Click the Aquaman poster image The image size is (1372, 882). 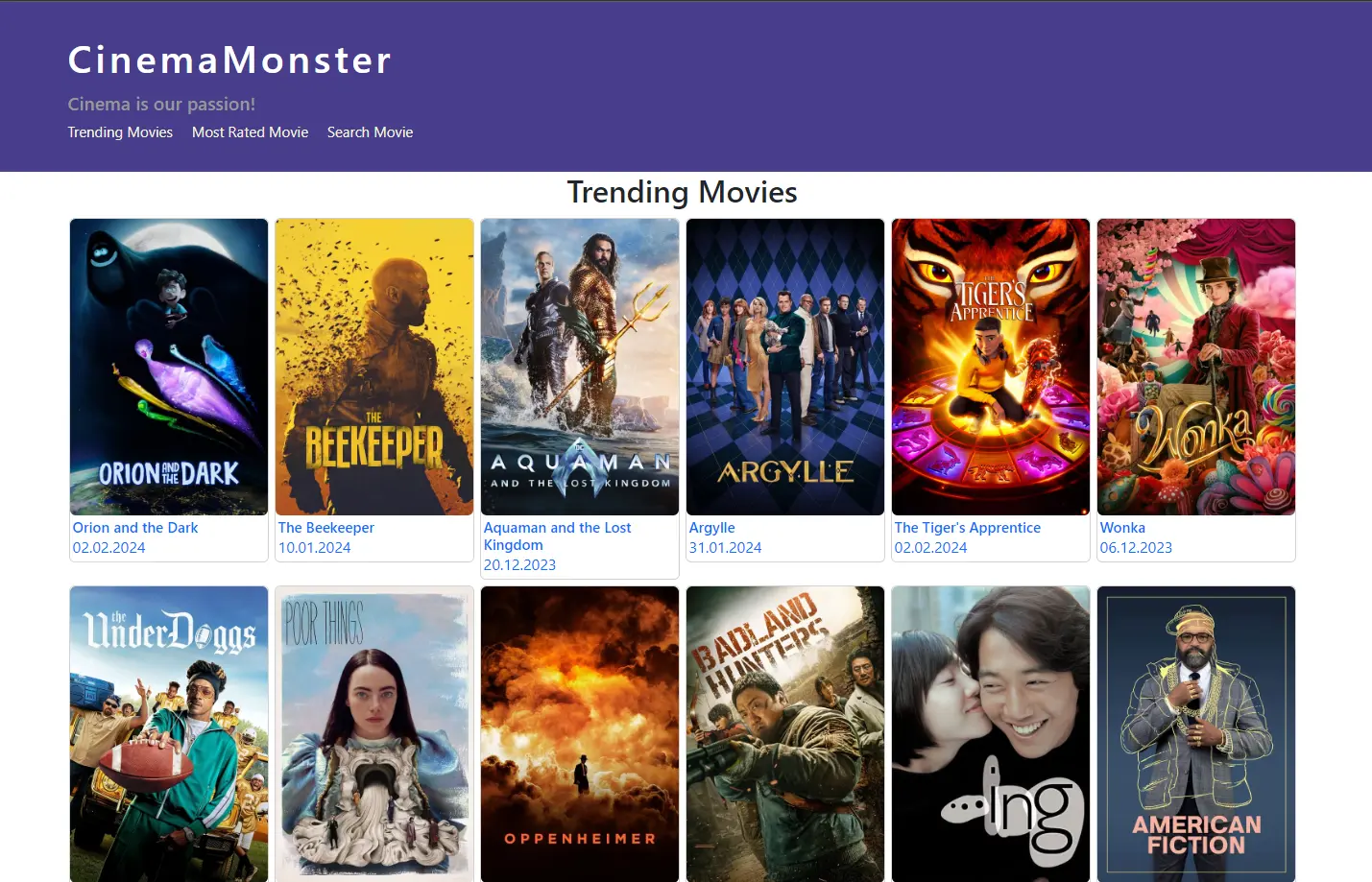click(579, 366)
